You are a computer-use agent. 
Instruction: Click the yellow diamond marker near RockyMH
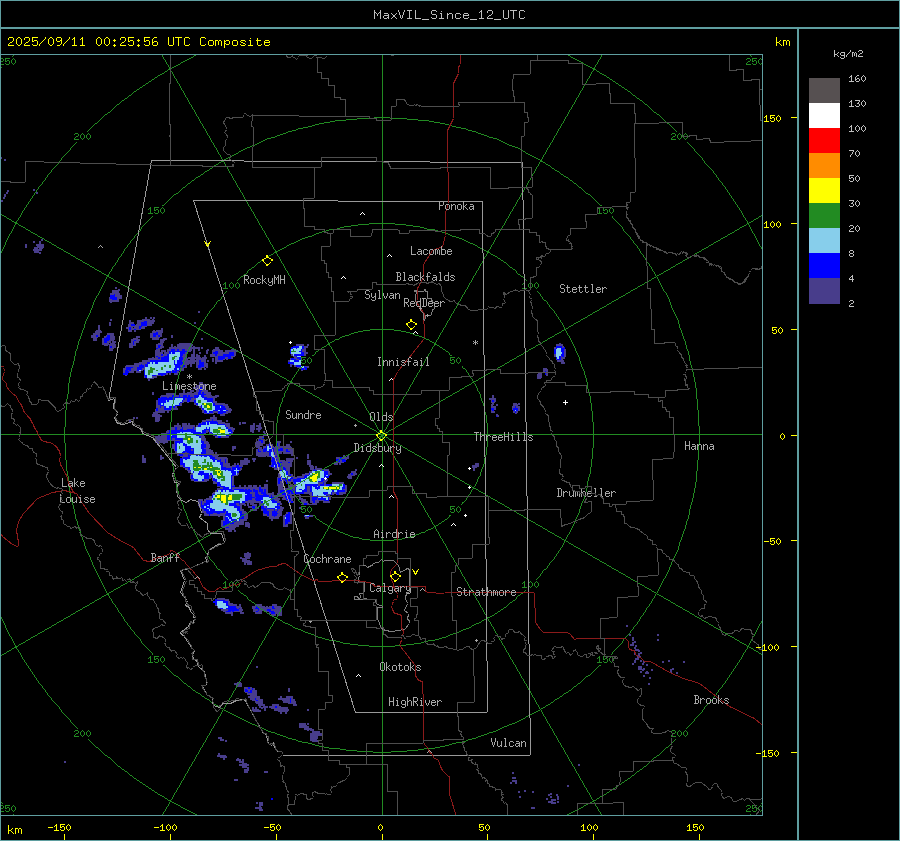pos(267,261)
